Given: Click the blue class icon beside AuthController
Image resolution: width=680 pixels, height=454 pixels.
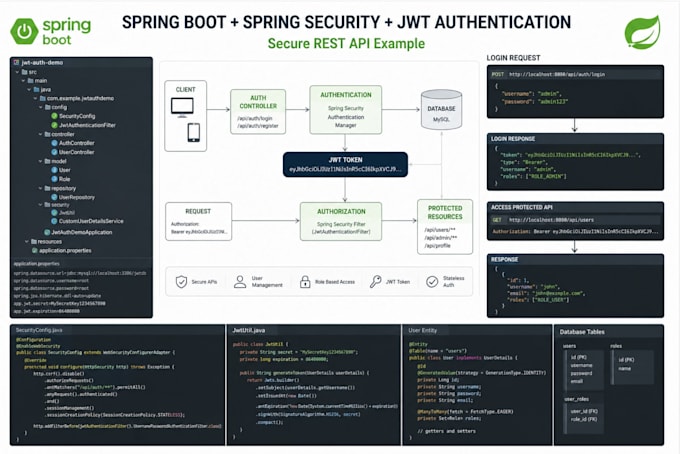Looking at the screenshot, I should (54, 143).
